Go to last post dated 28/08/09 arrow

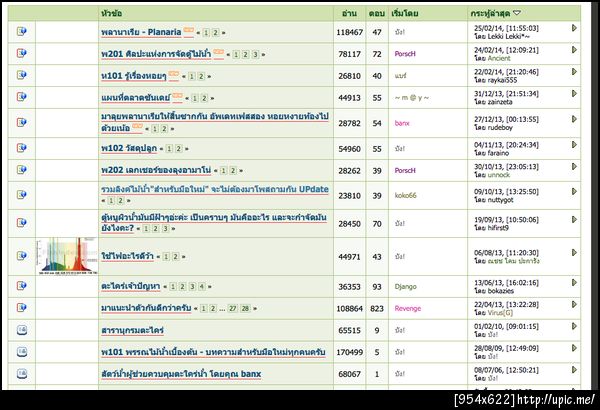coord(574,348)
